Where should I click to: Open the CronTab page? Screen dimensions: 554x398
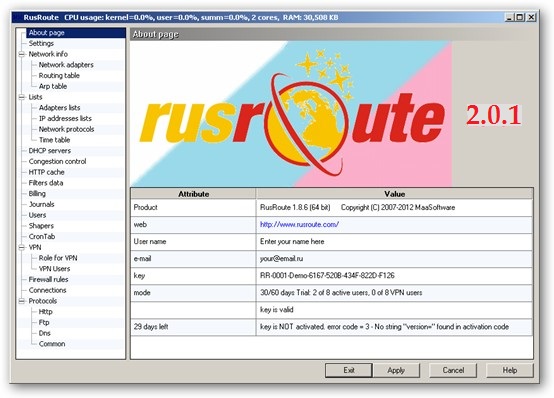coord(42,236)
